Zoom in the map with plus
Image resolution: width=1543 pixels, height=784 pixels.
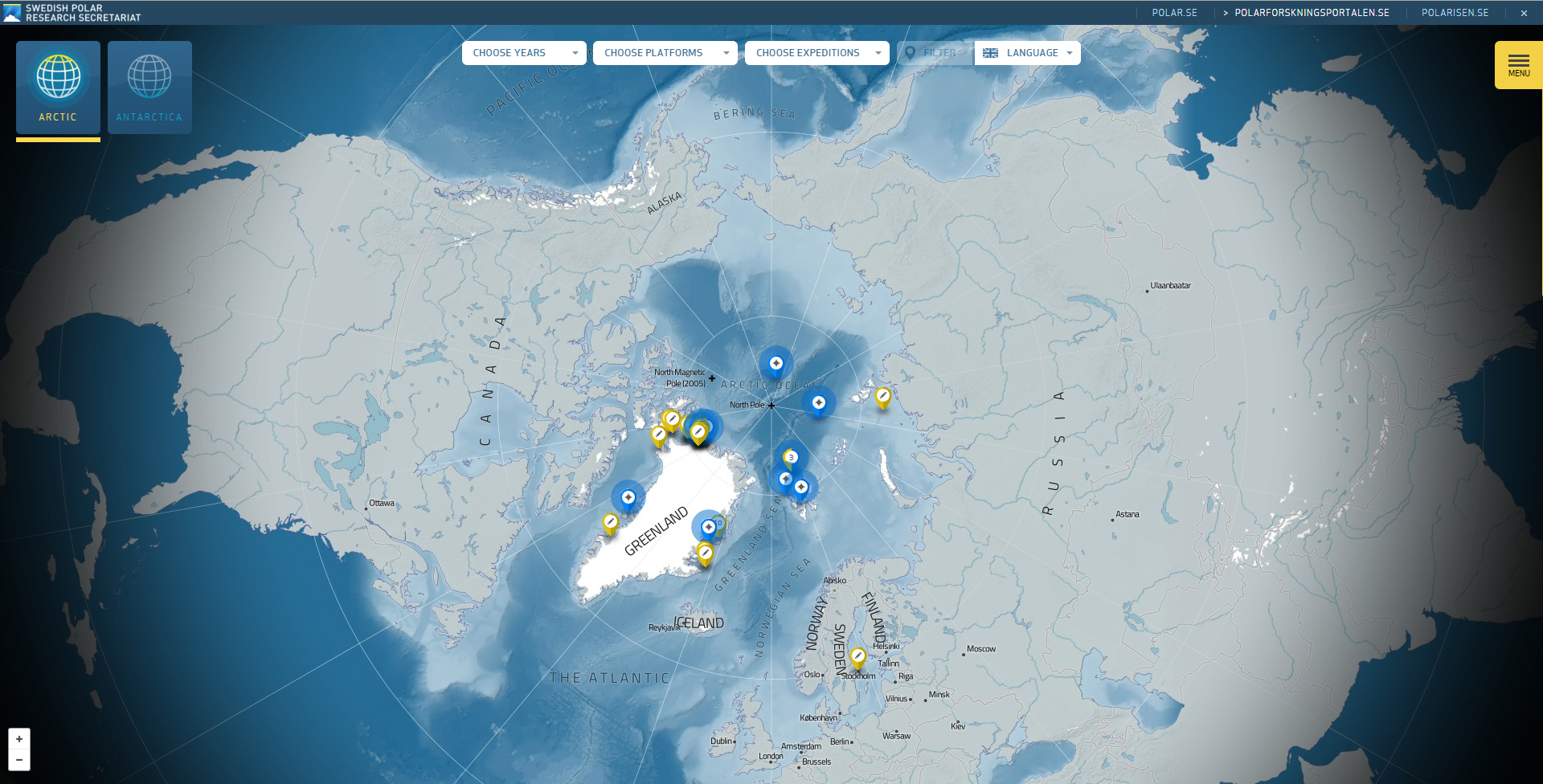coord(19,739)
